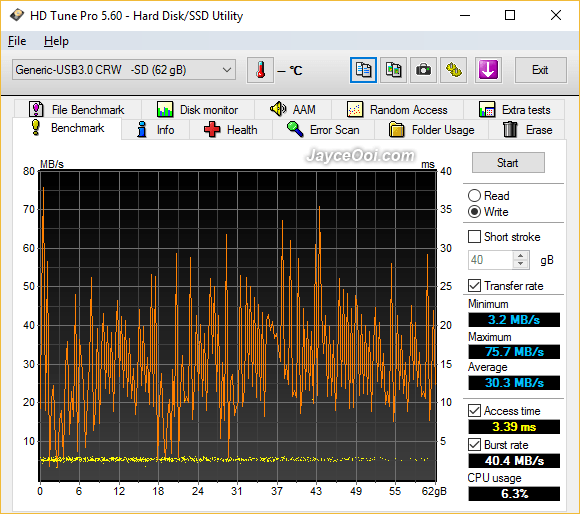Viewport: 580px width, 514px height.
Task: Start the benchmark test
Action: (x=508, y=163)
